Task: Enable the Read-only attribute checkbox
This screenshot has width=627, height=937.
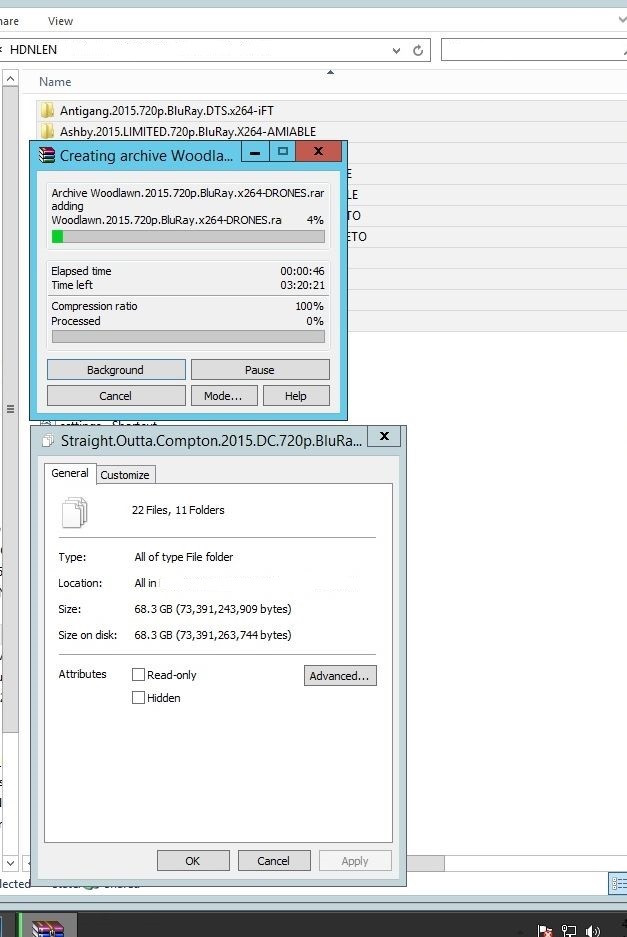Action: tap(138, 675)
